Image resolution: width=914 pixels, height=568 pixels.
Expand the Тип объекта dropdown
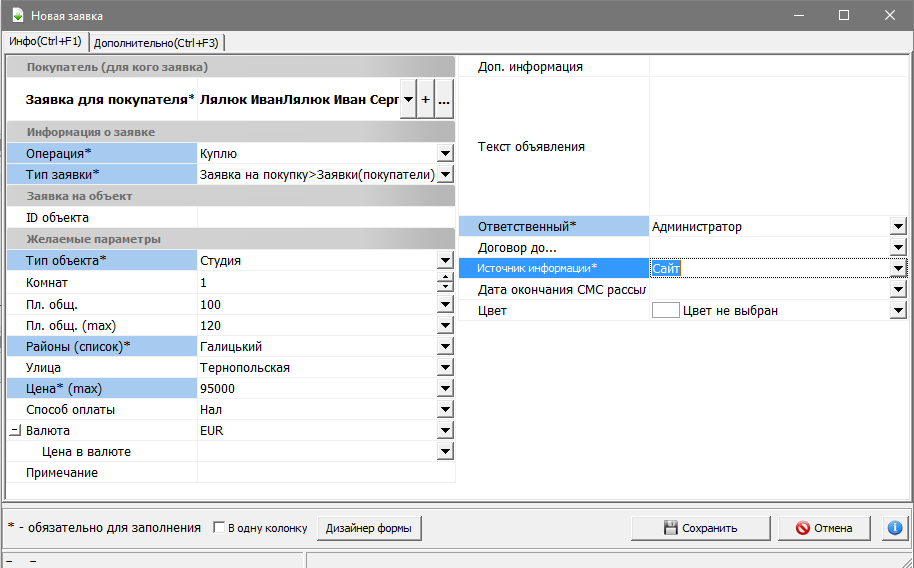[x=445, y=261]
